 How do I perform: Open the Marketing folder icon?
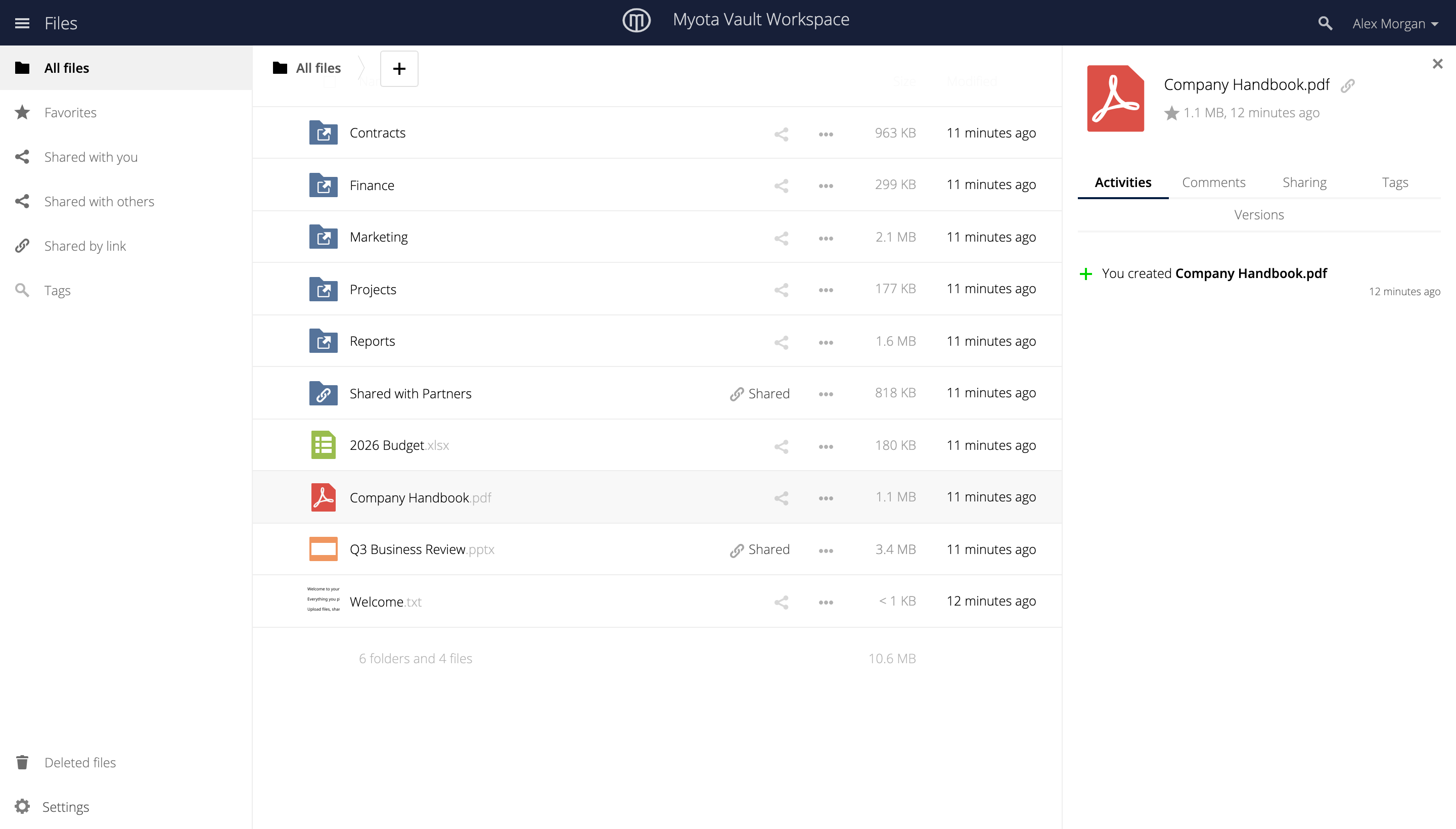pos(323,237)
